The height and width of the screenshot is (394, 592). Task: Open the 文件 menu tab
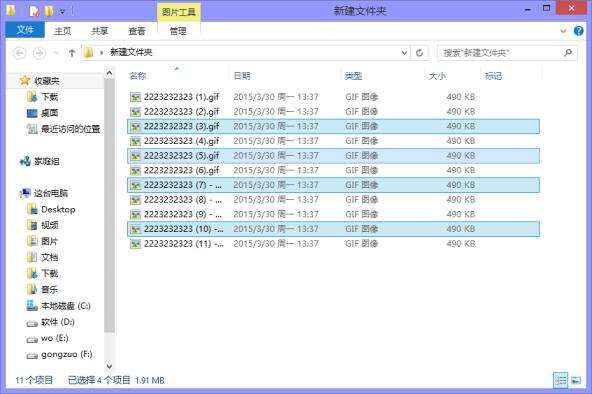pyautogui.click(x=25, y=30)
